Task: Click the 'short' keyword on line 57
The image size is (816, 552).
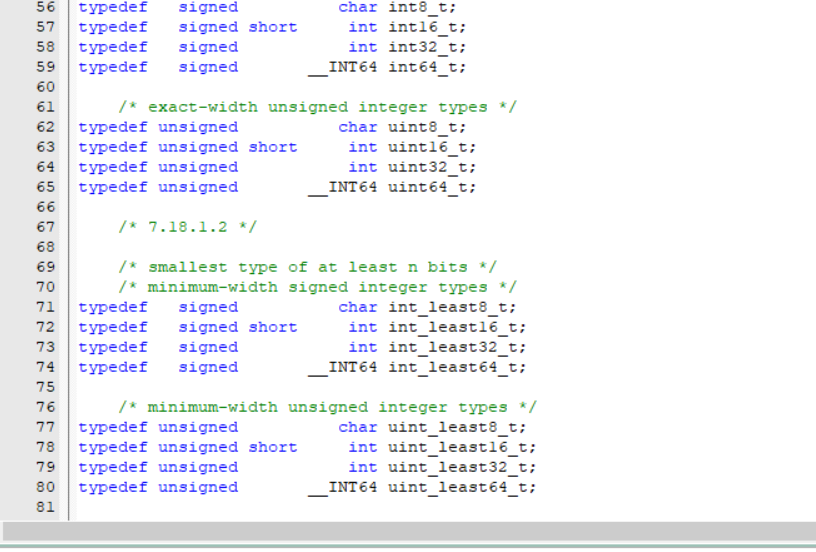Action: [x=273, y=27]
